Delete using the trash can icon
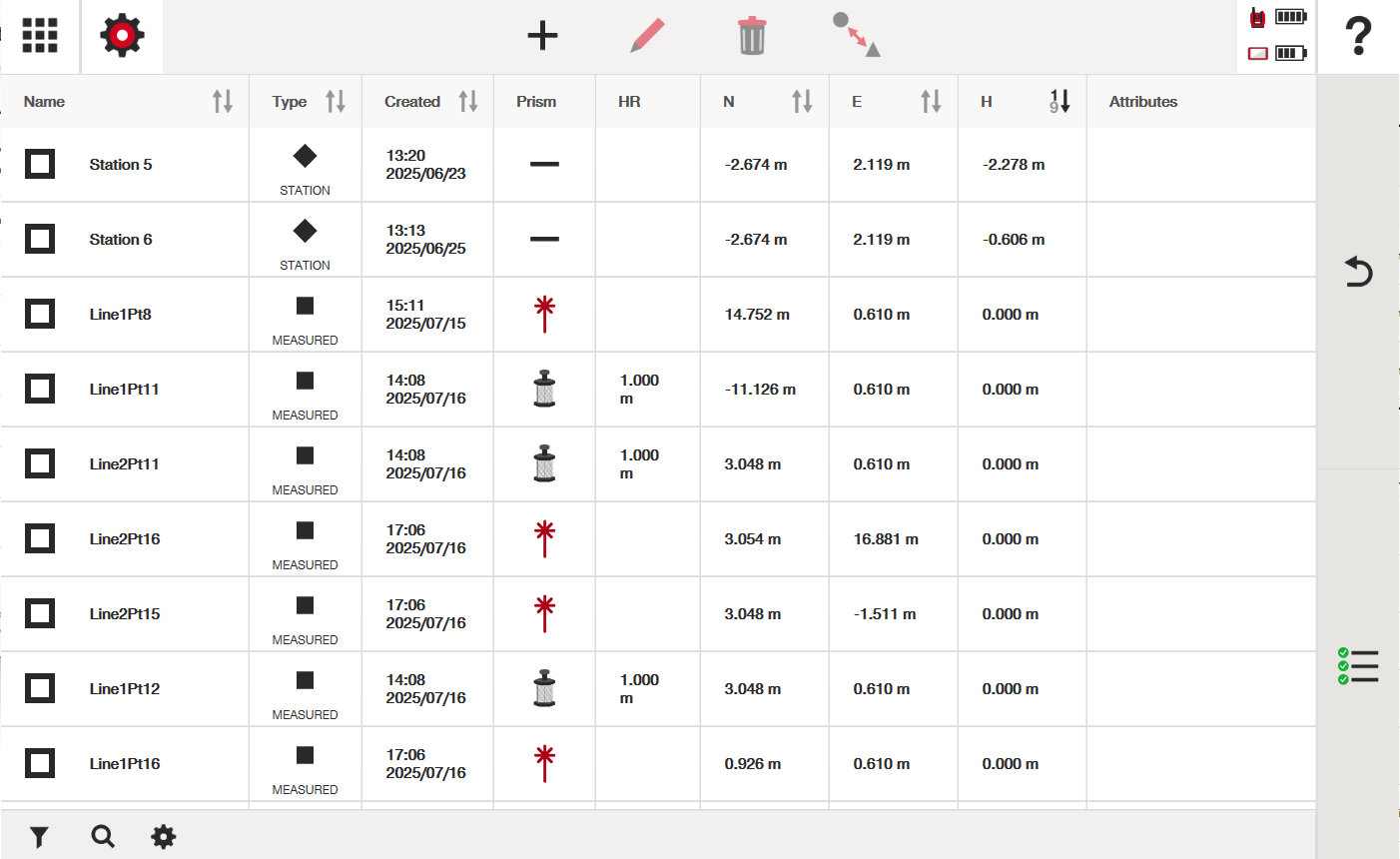 click(x=752, y=36)
